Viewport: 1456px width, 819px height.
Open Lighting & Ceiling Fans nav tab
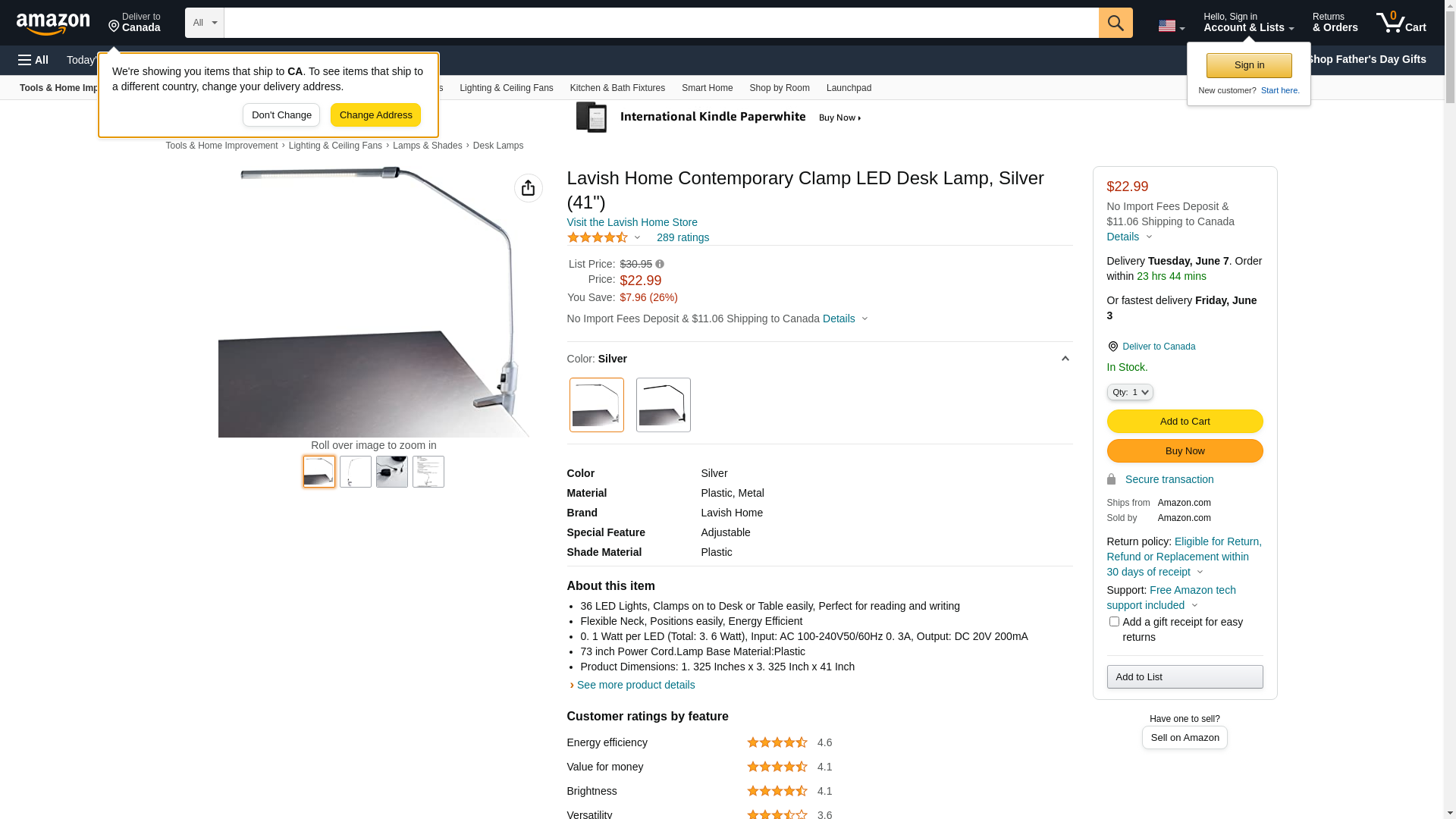click(506, 88)
